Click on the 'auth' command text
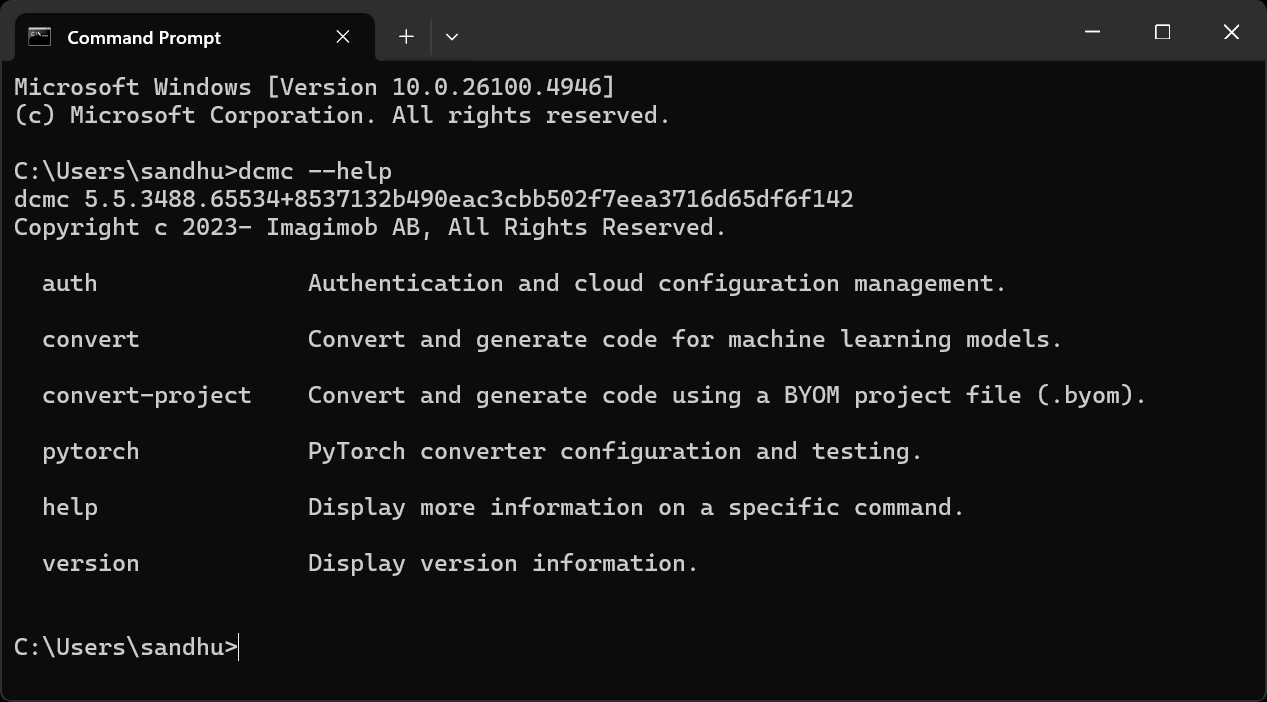 (70, 283)
